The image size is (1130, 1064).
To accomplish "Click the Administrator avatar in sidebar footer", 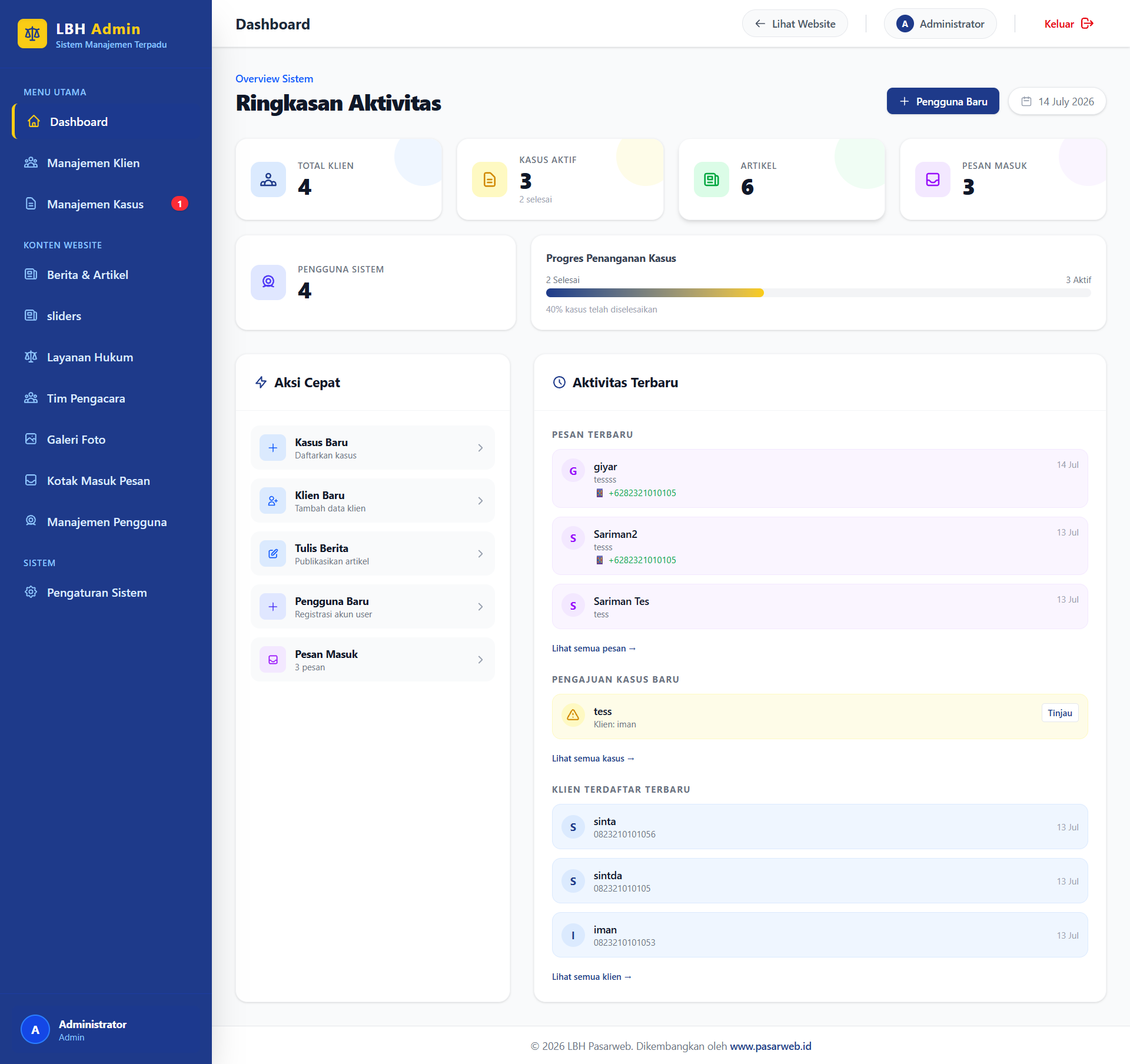I will point(35,1029).
